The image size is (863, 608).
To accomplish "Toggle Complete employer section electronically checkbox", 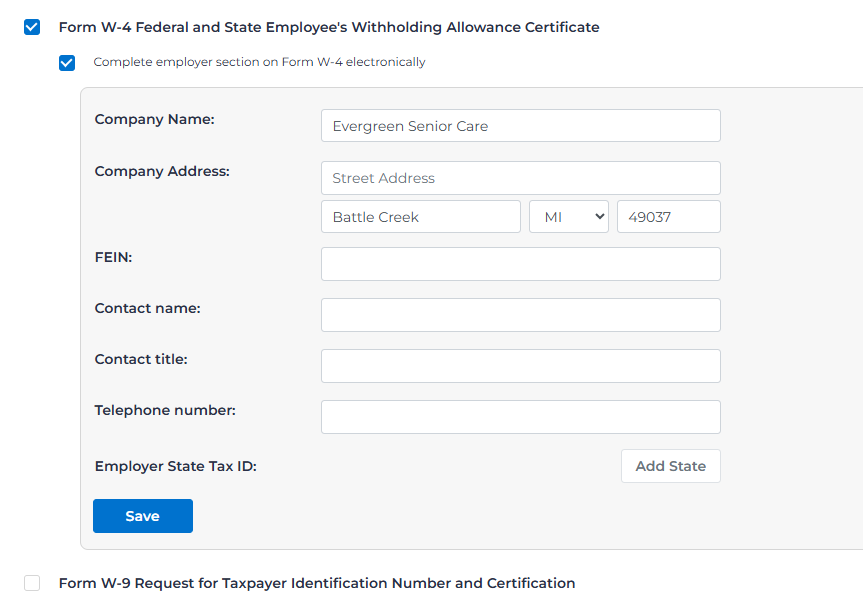I will (67, 63).
